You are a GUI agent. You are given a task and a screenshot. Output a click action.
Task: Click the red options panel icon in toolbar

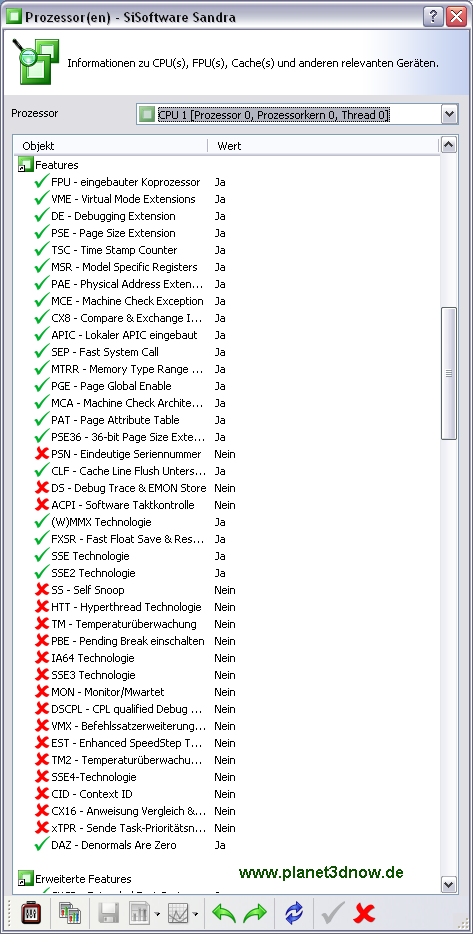click(30, 913)
